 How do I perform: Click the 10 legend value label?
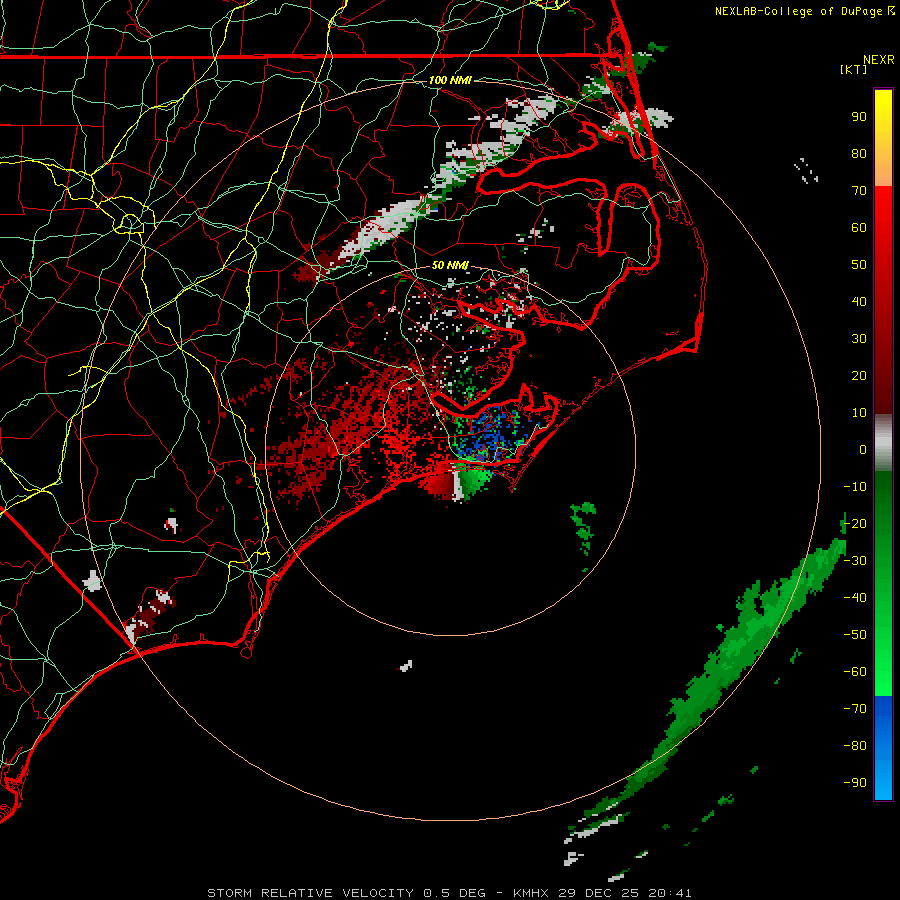tap(859, 413)
